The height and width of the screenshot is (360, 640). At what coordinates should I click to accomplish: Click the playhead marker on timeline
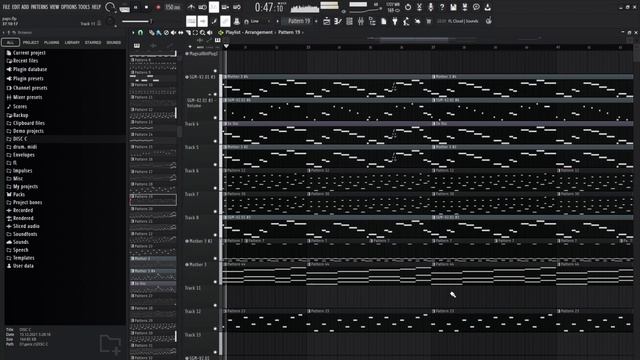(226, 47)
